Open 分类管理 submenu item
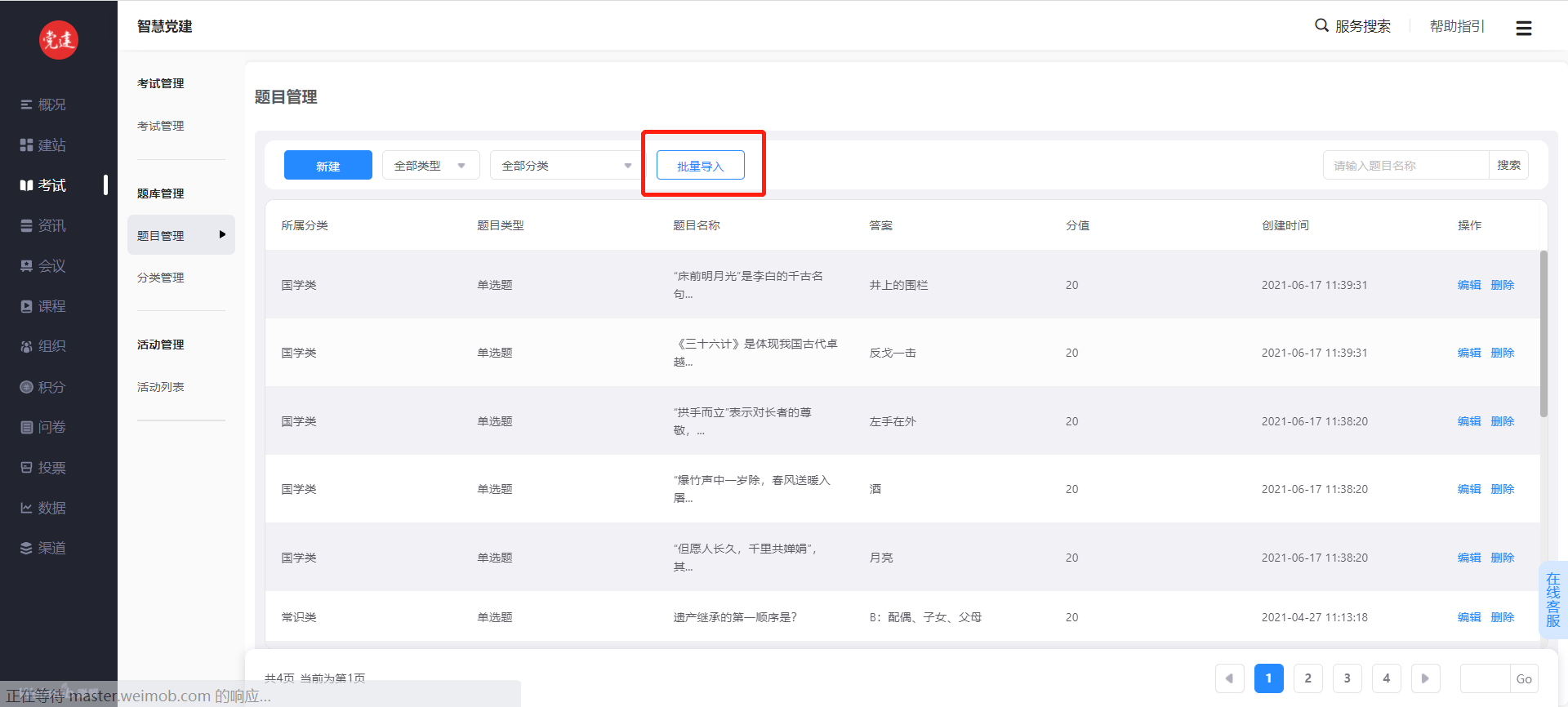Viewport: 1568px width, 707px height. click(x=161, y=278)
